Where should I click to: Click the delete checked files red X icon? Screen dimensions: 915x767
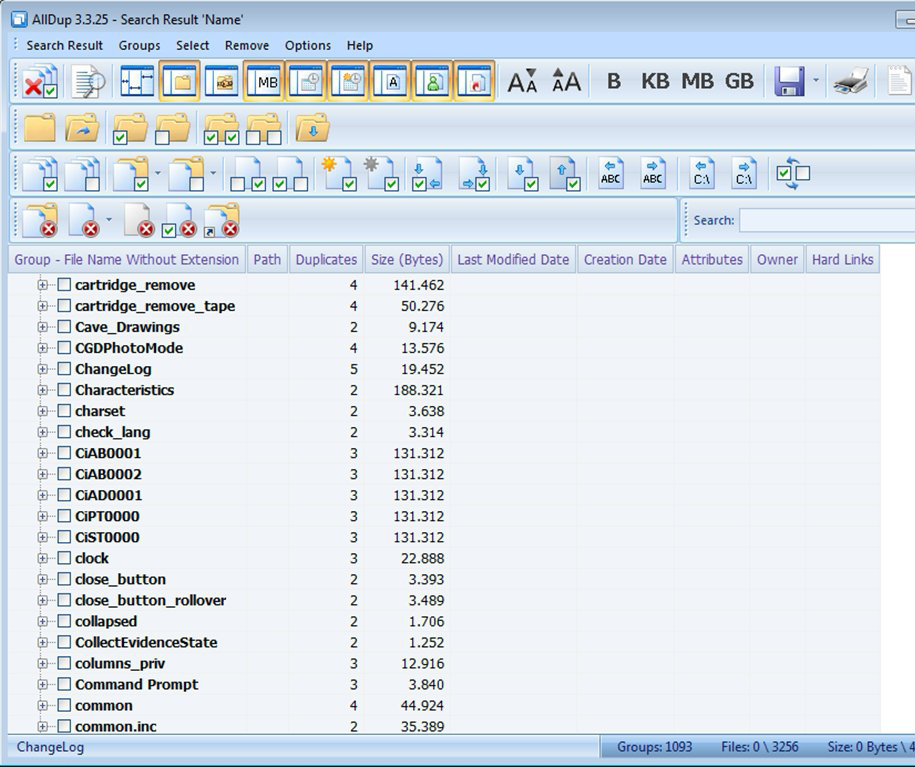pos(179,220)
